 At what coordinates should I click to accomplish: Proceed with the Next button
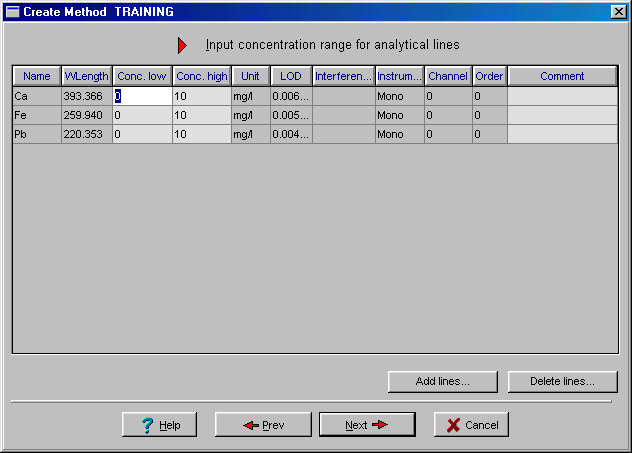[367, 424]
